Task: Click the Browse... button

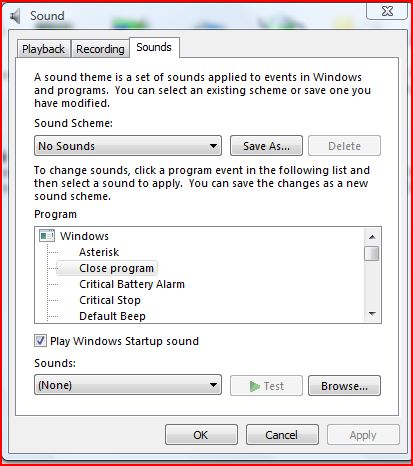Action: coord(344,386)
